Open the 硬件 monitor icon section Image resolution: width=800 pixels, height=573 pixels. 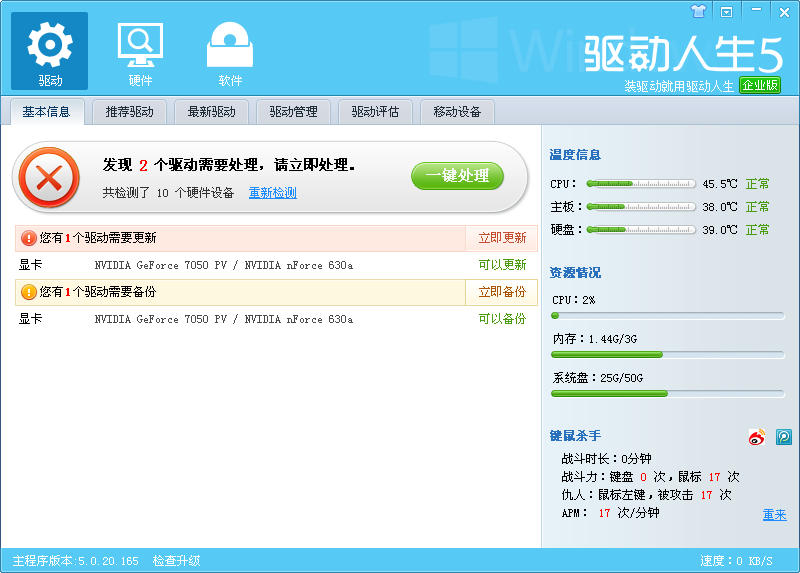coord(140,51)
